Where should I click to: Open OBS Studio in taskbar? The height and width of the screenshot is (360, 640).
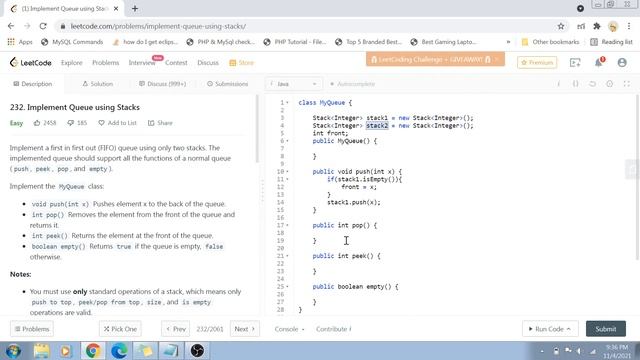point(197,351)
